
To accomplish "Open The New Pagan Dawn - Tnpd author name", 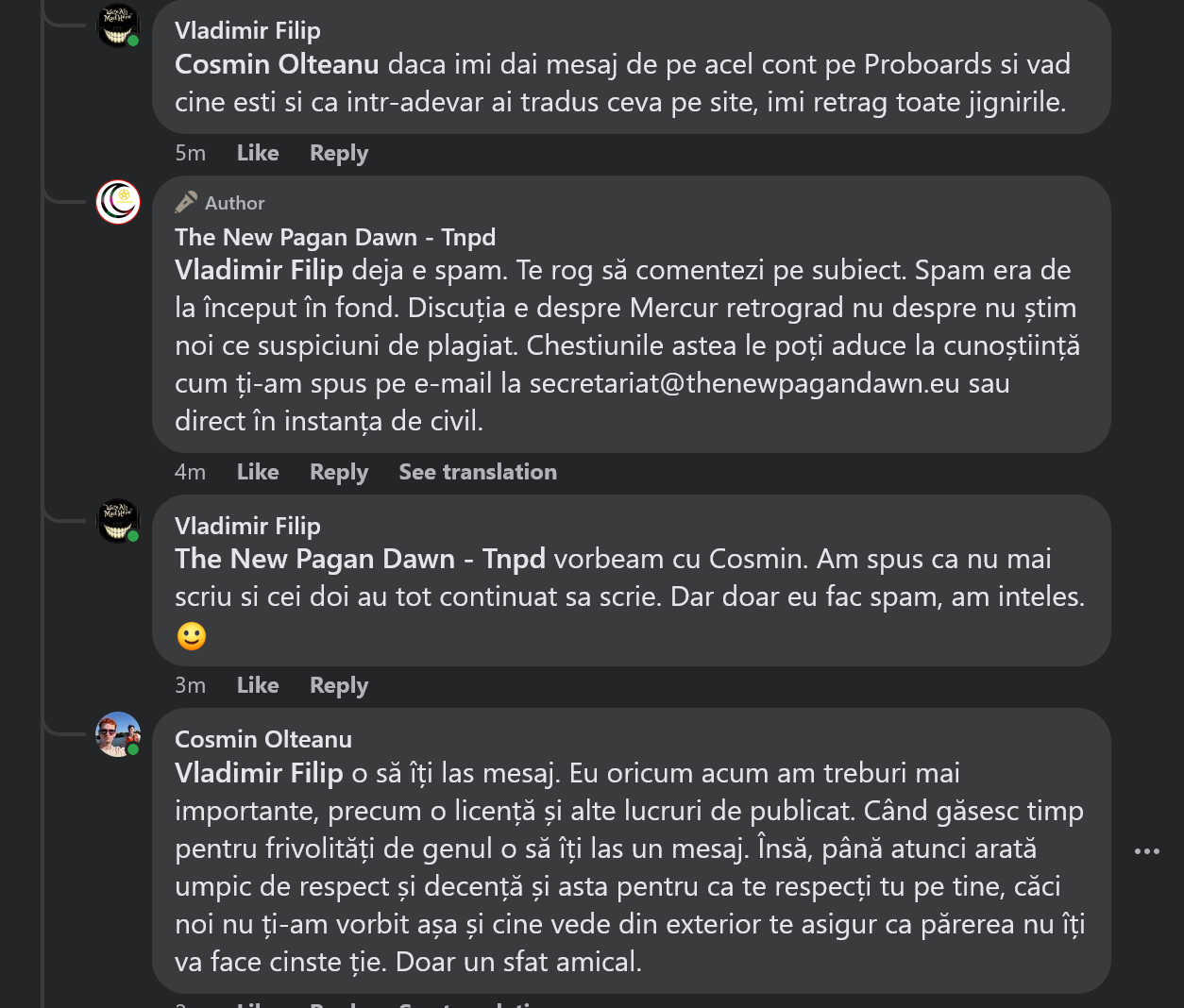I will click(x=334, y=237).
